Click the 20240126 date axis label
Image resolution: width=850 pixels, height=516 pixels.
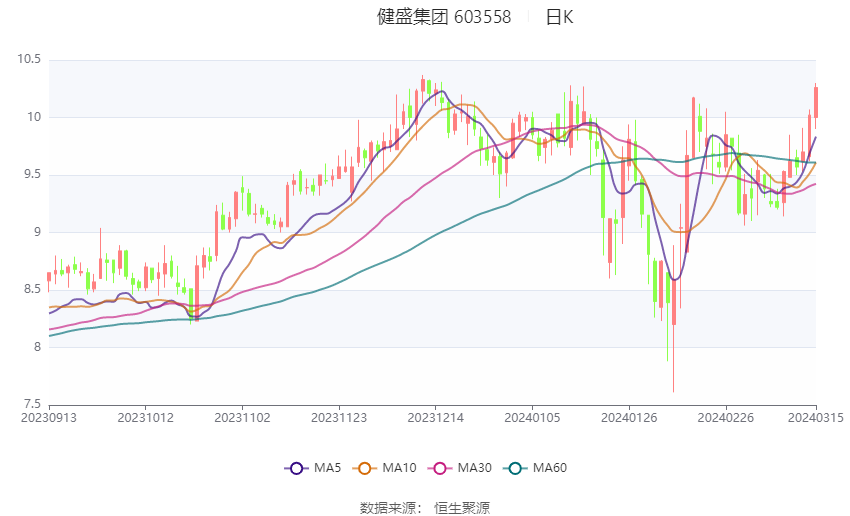[x=629, y=418]
